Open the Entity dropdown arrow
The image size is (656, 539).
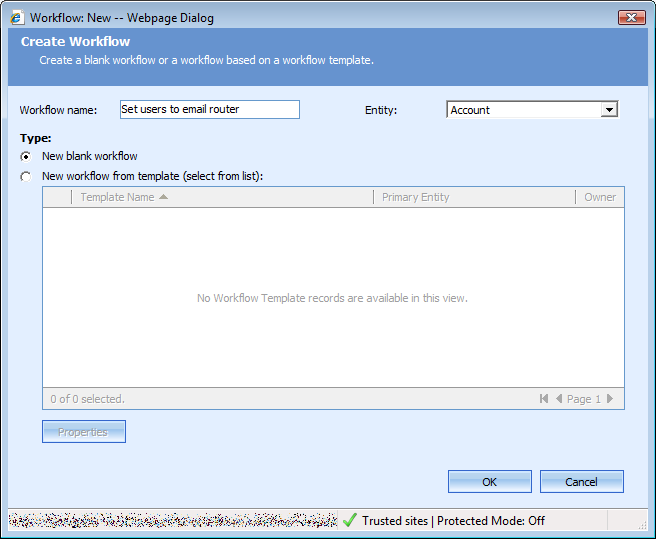(609, 110)
